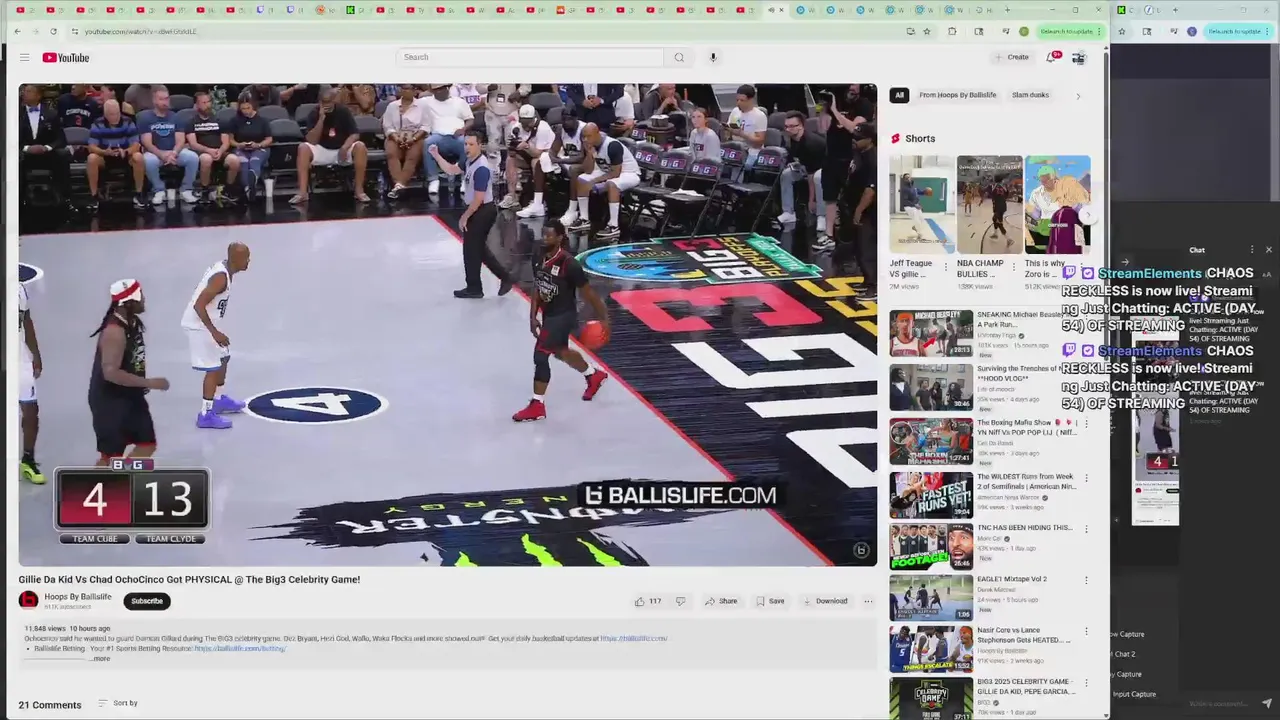The width and height of the screenshot is (1280, 720).
Task: Open options for TNC HAS BEEN HIDING video
Action: click(x=1086, y=528)
